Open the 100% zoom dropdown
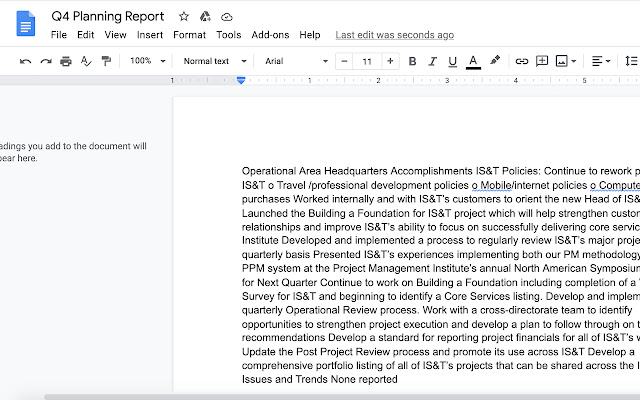 coord(148,61)
